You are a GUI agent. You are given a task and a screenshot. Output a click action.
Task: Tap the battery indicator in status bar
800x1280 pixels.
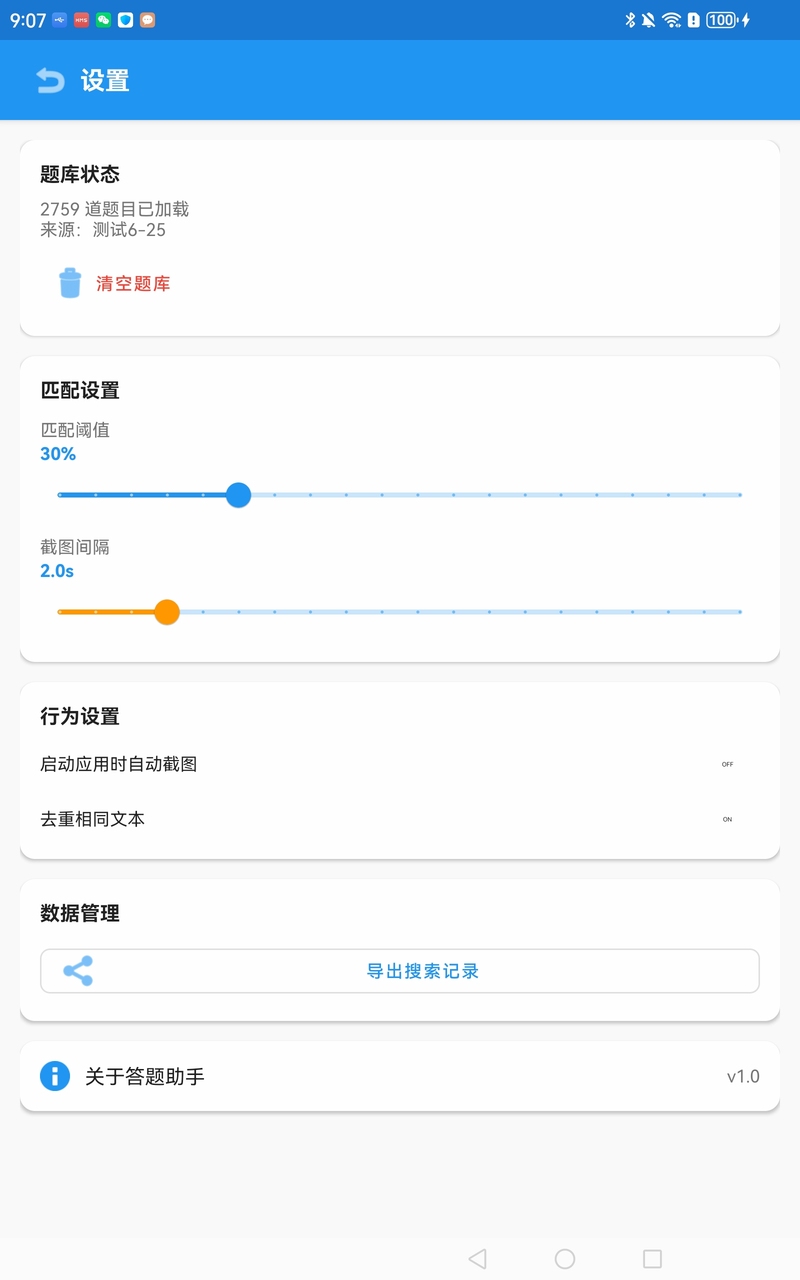pos(721,20)
